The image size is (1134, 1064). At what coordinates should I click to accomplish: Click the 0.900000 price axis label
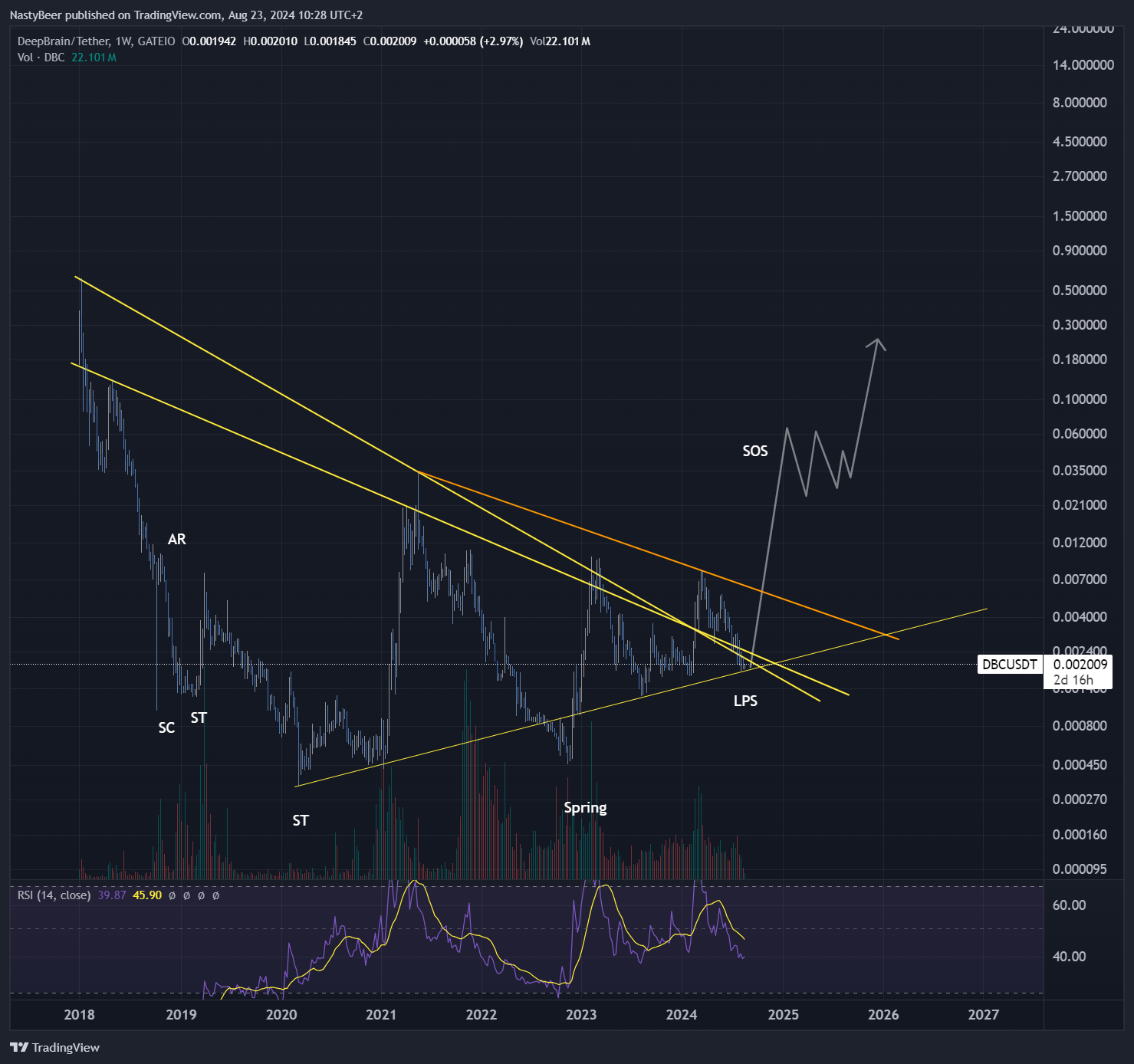click(x=1080, y=251)
